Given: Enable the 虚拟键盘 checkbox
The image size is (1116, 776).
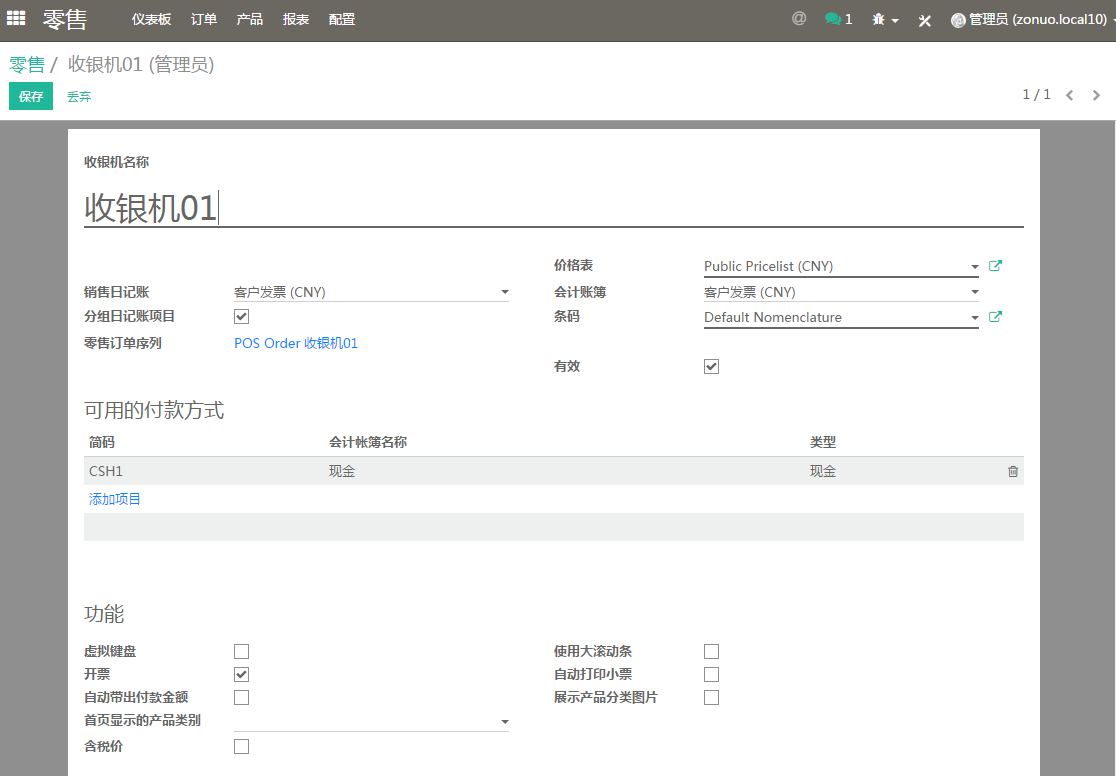Looking at the screenshot, I should tap(241, 651).
